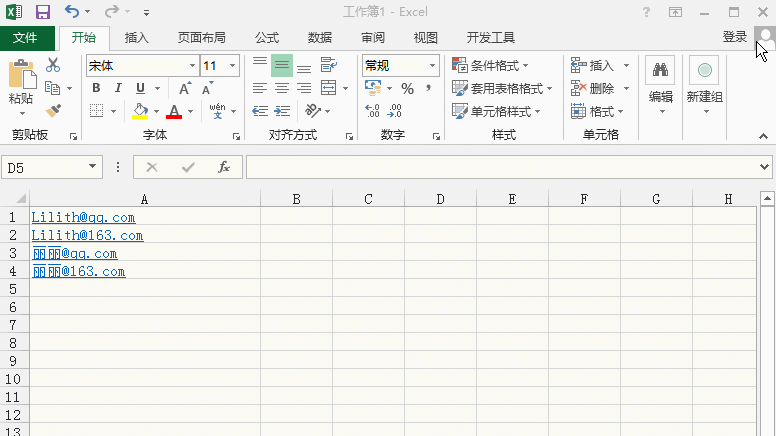Viewport: 776px width, 436px height.
Task: Redo the last undone action
Action: click(112, 11)
